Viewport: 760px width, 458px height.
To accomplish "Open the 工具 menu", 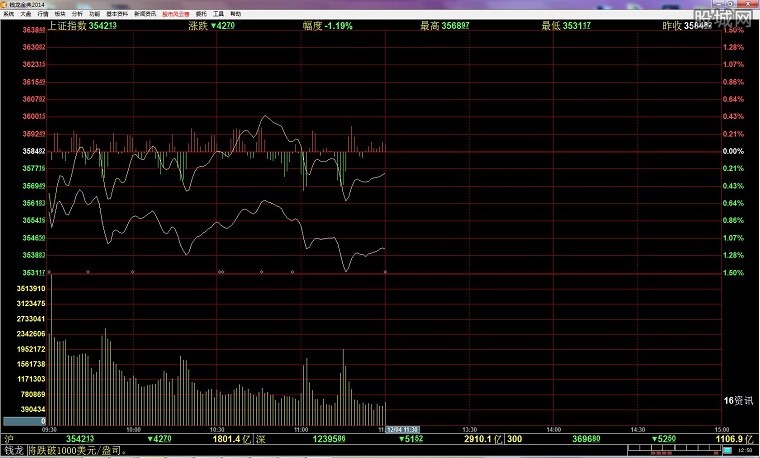I will [x=218, y=15].
